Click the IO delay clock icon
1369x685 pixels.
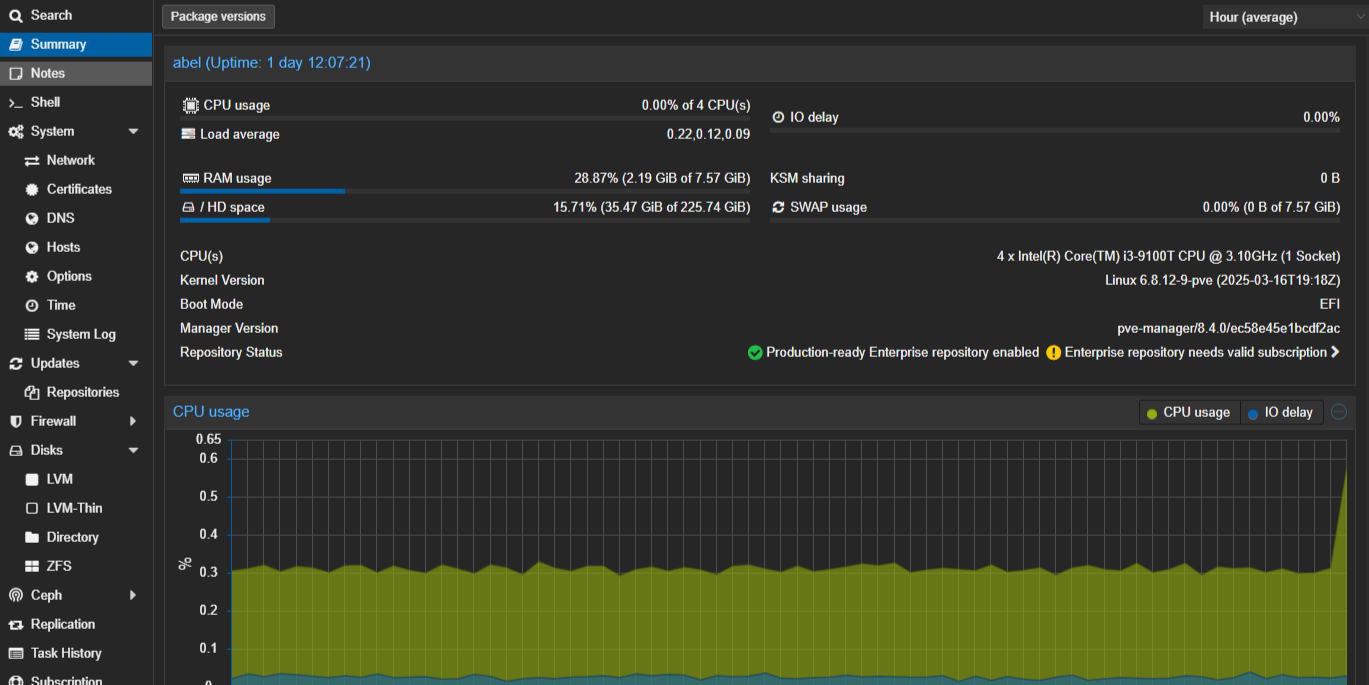(x=779, y=117)
